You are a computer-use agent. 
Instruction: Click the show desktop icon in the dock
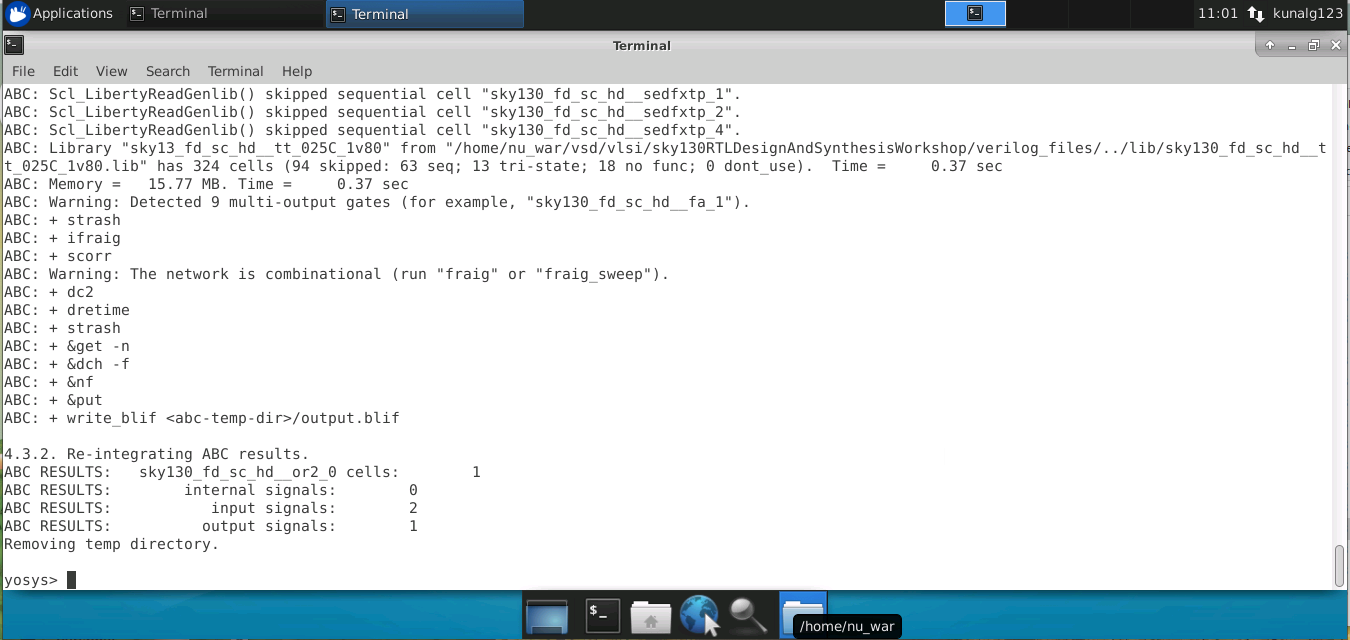click(x=547, y=615)
